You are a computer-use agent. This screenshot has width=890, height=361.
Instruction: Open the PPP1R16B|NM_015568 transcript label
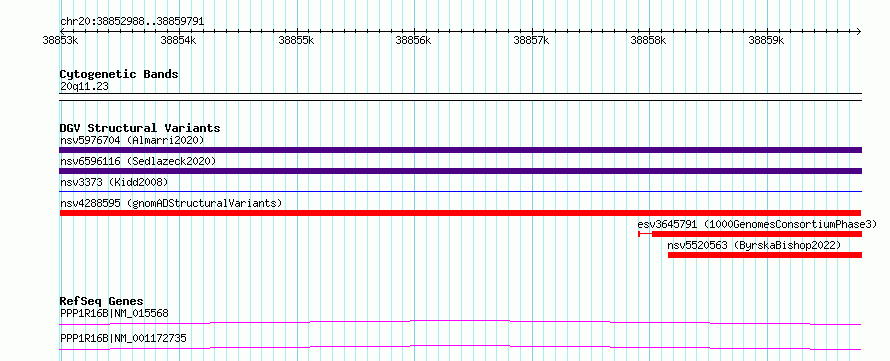click(114, 313)
